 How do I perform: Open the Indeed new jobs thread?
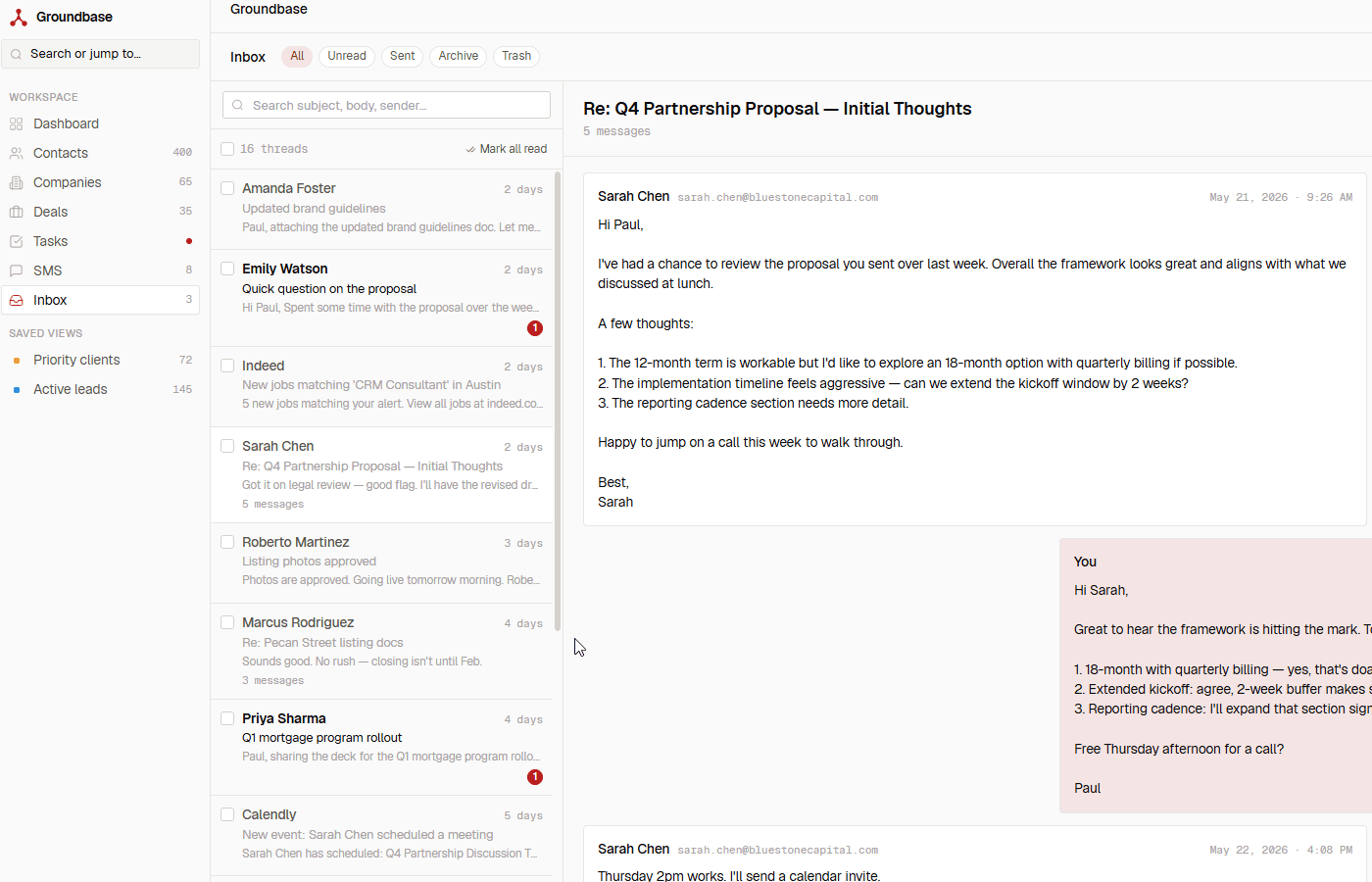click(382, 386)
